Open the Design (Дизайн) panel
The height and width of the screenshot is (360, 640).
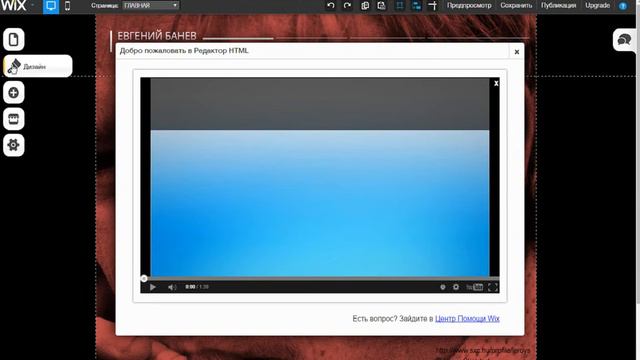[x=38, y=66]
